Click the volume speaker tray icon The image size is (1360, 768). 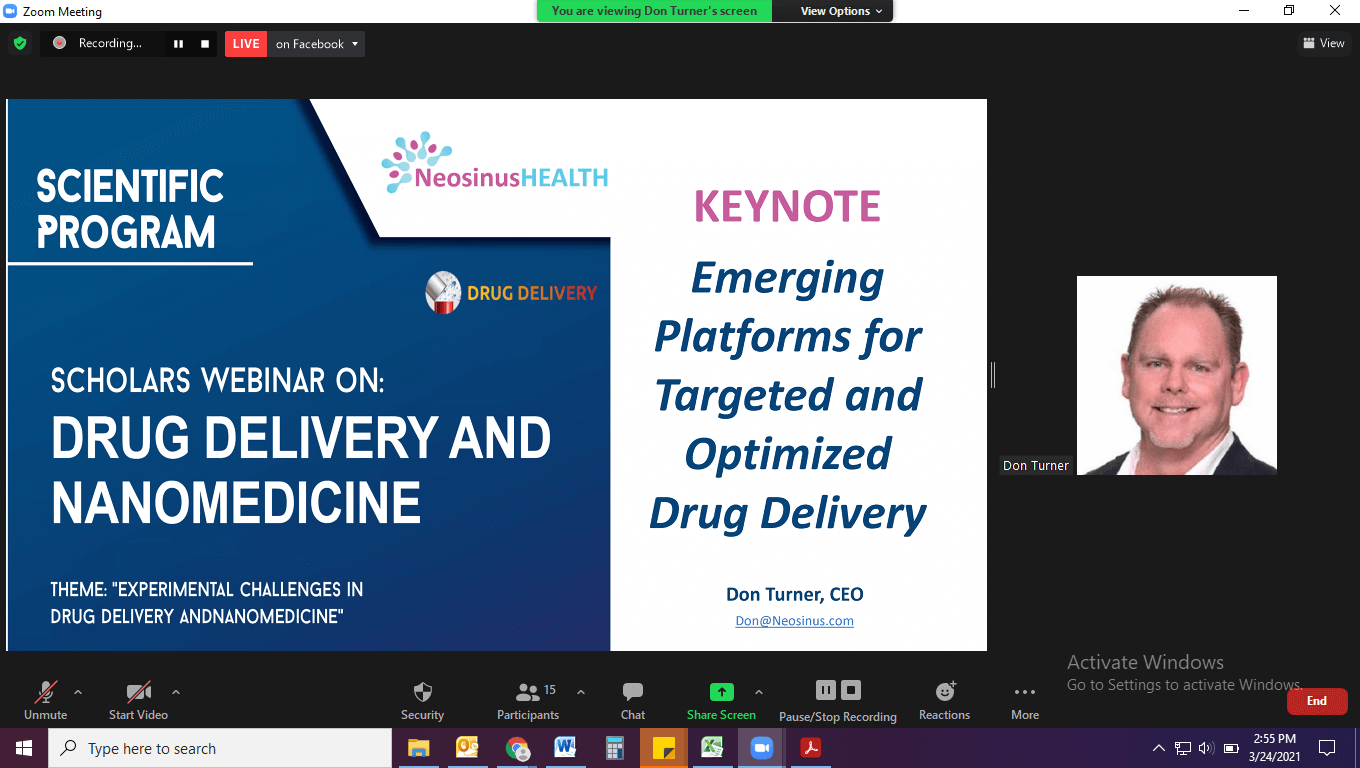1206,748
